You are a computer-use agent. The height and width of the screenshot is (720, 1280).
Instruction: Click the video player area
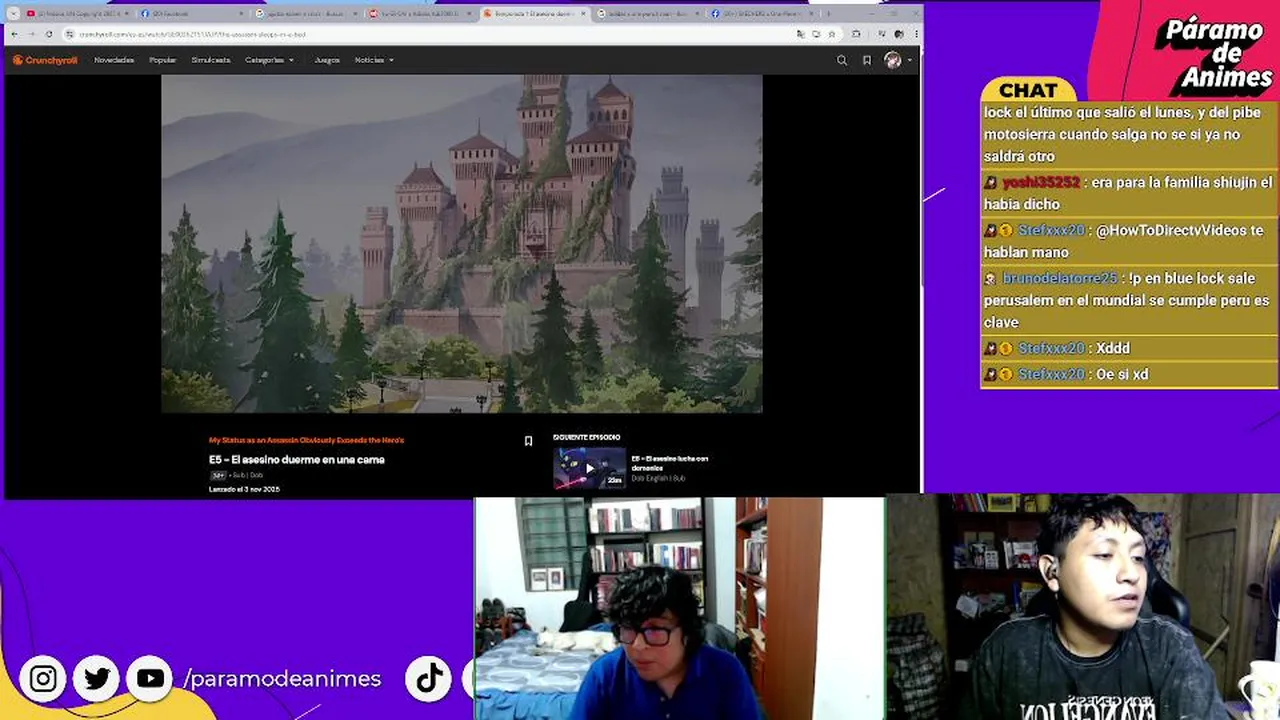(462, 243)
